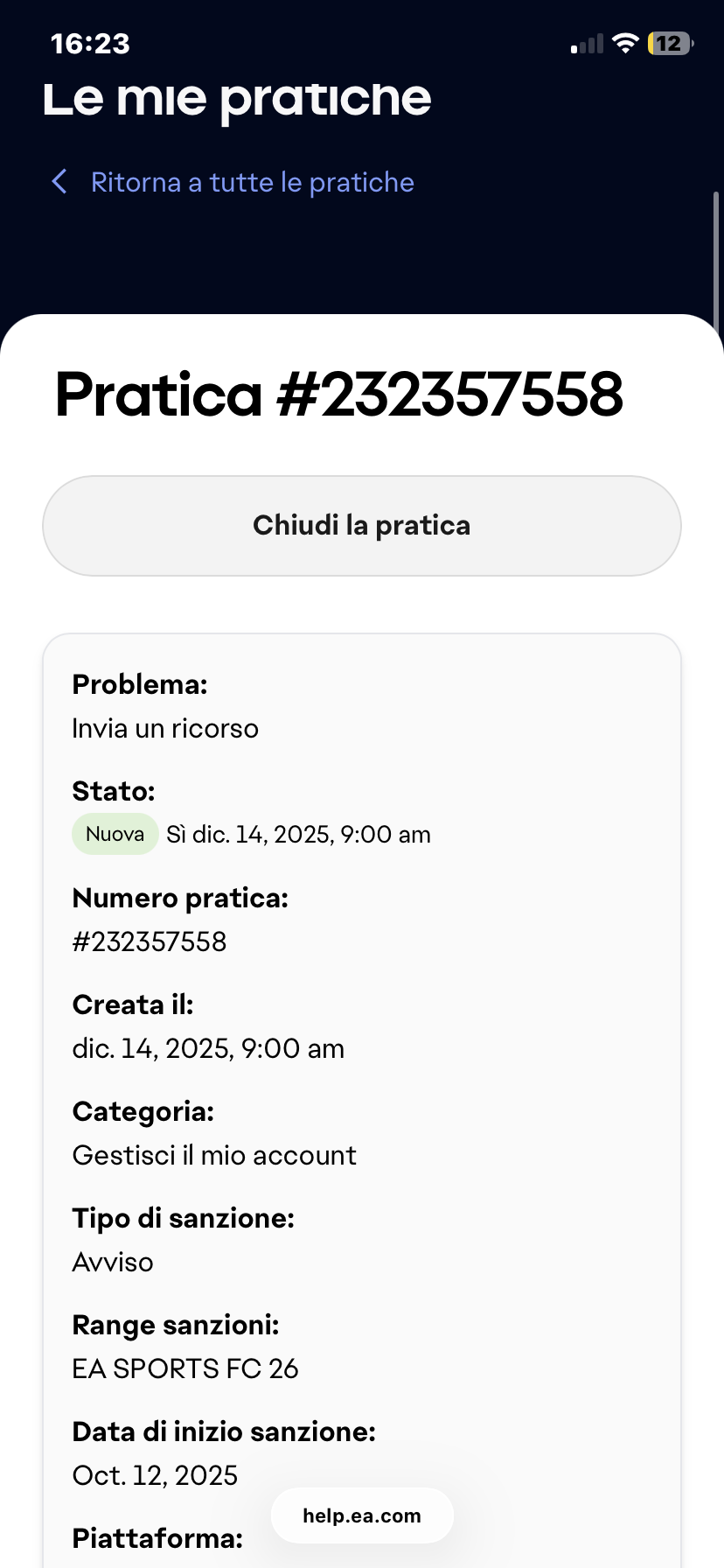Open the 'Ritorna a tutte le pratiche' link

tap(252, 182)
